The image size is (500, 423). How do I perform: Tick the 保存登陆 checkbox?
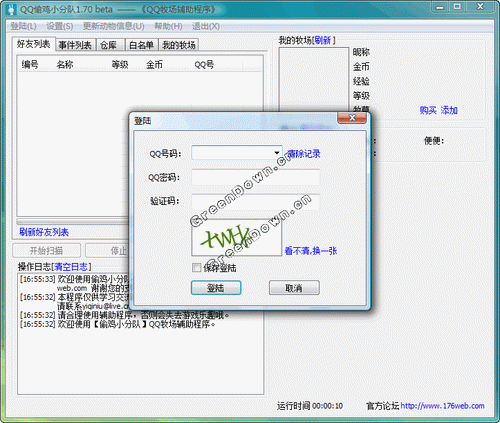tap(197, 267)
